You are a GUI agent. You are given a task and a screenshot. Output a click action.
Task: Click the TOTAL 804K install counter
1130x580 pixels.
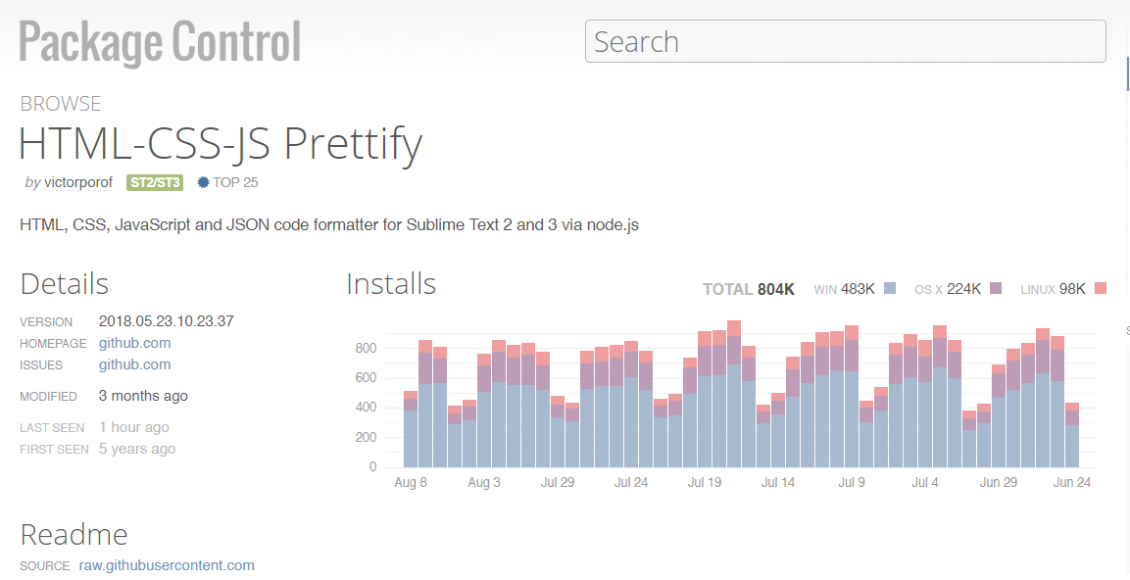pyautogui.click(x=749, y=288)
